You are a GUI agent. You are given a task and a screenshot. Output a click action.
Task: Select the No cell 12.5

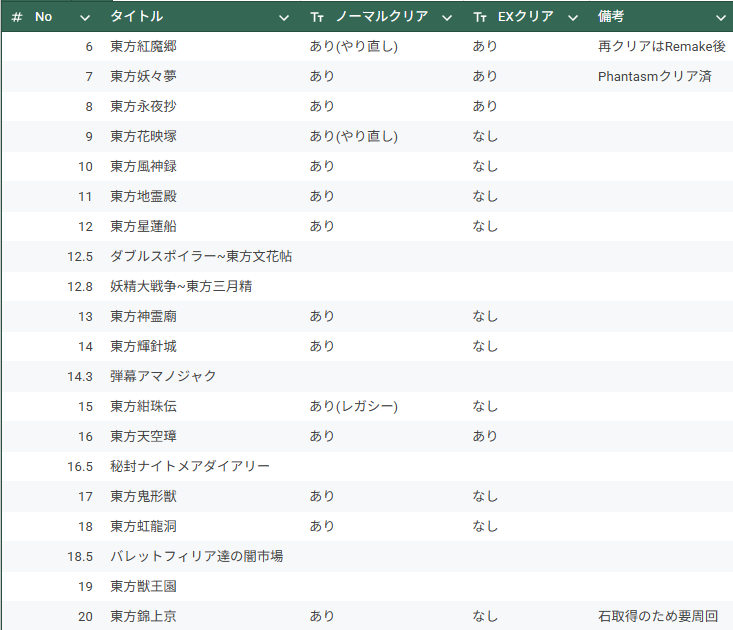80,257
